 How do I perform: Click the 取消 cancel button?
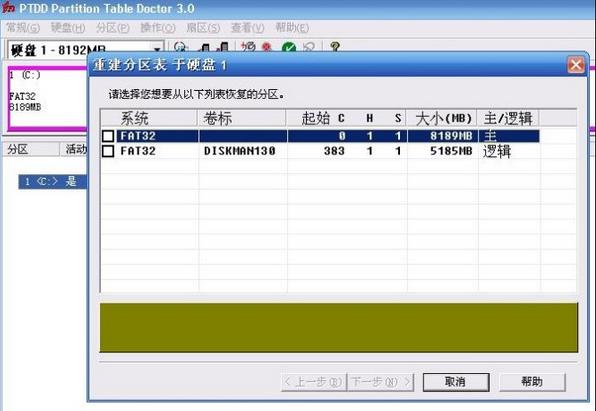point(456,382)
